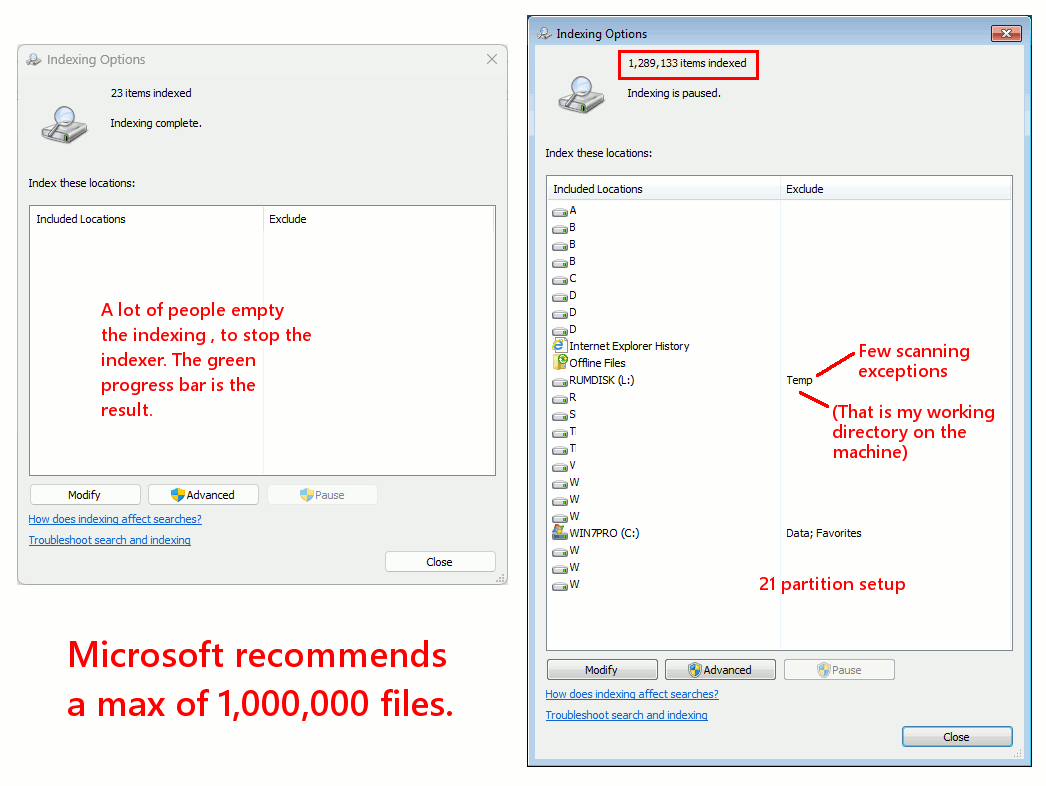The image size is (1046, 786).
Task: Select the 'Internet Explorer History' row text
Action: point(629,346)
